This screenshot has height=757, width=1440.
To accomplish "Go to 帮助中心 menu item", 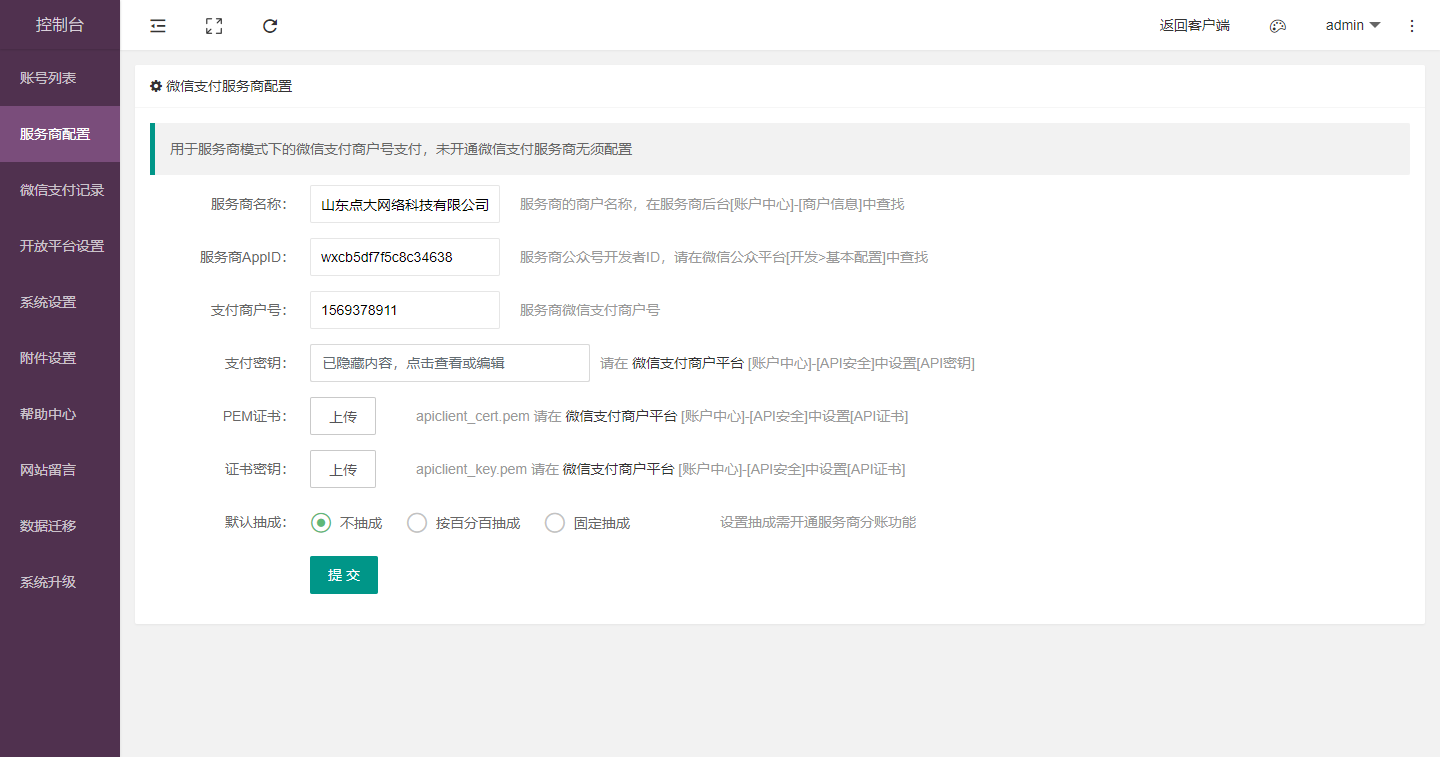I will (x=60, y=414).
